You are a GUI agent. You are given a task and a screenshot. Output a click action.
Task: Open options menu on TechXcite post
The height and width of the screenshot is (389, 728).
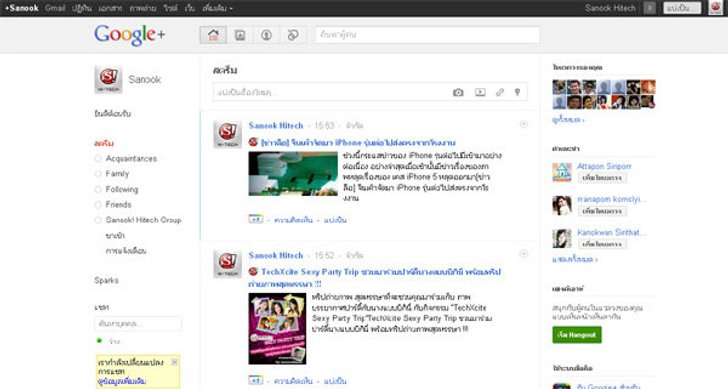(523, 254)
